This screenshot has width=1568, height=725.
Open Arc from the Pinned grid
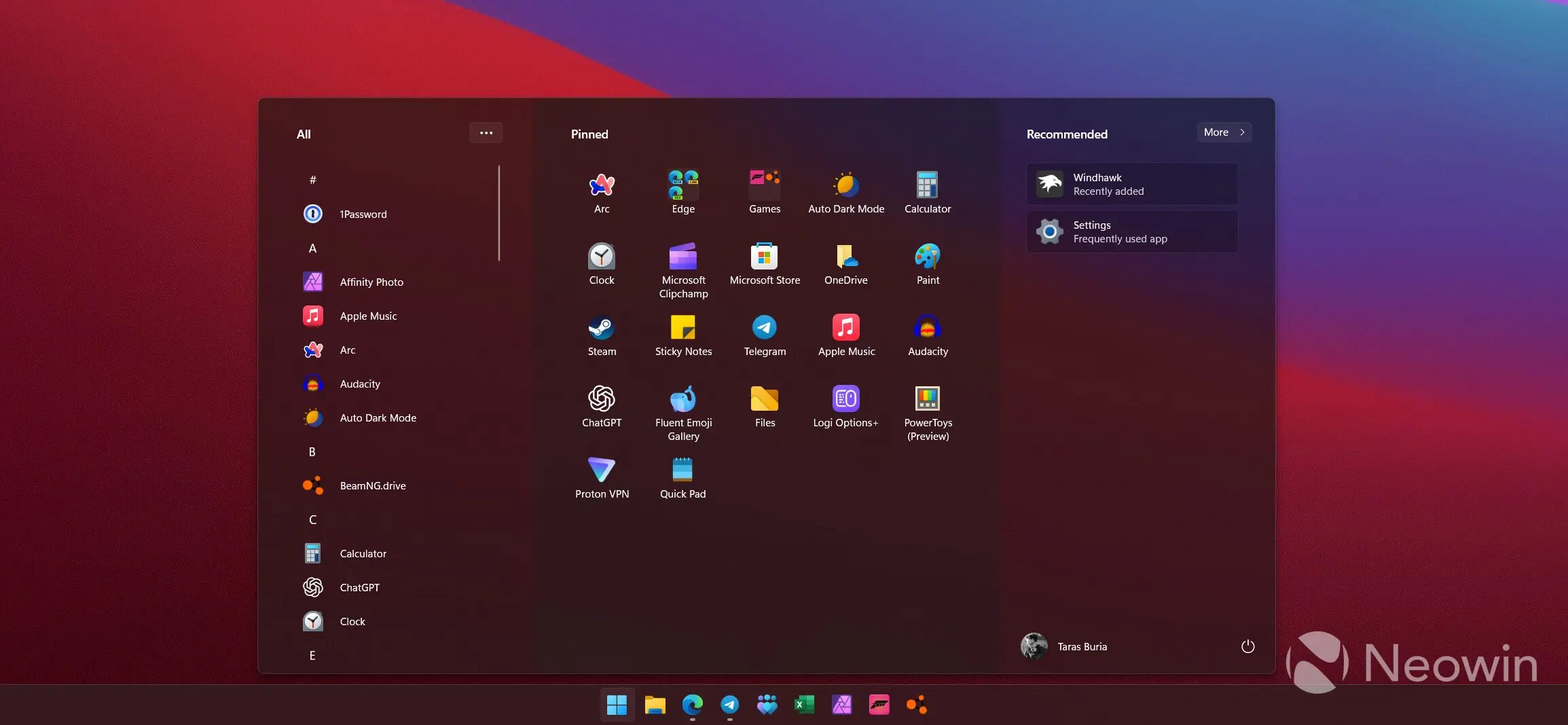602,193
